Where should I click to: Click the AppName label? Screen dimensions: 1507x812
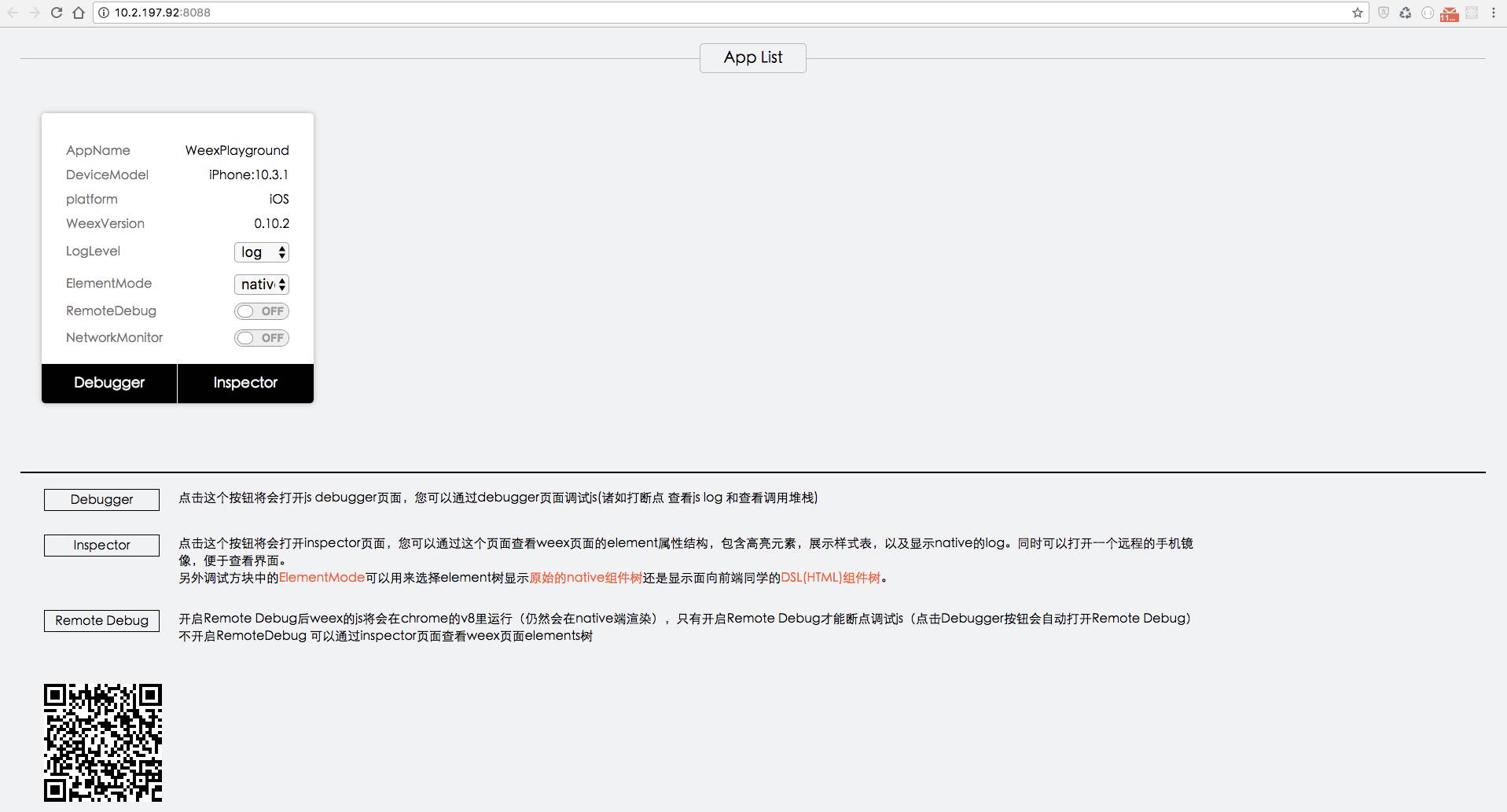click(x=98, y=150)
